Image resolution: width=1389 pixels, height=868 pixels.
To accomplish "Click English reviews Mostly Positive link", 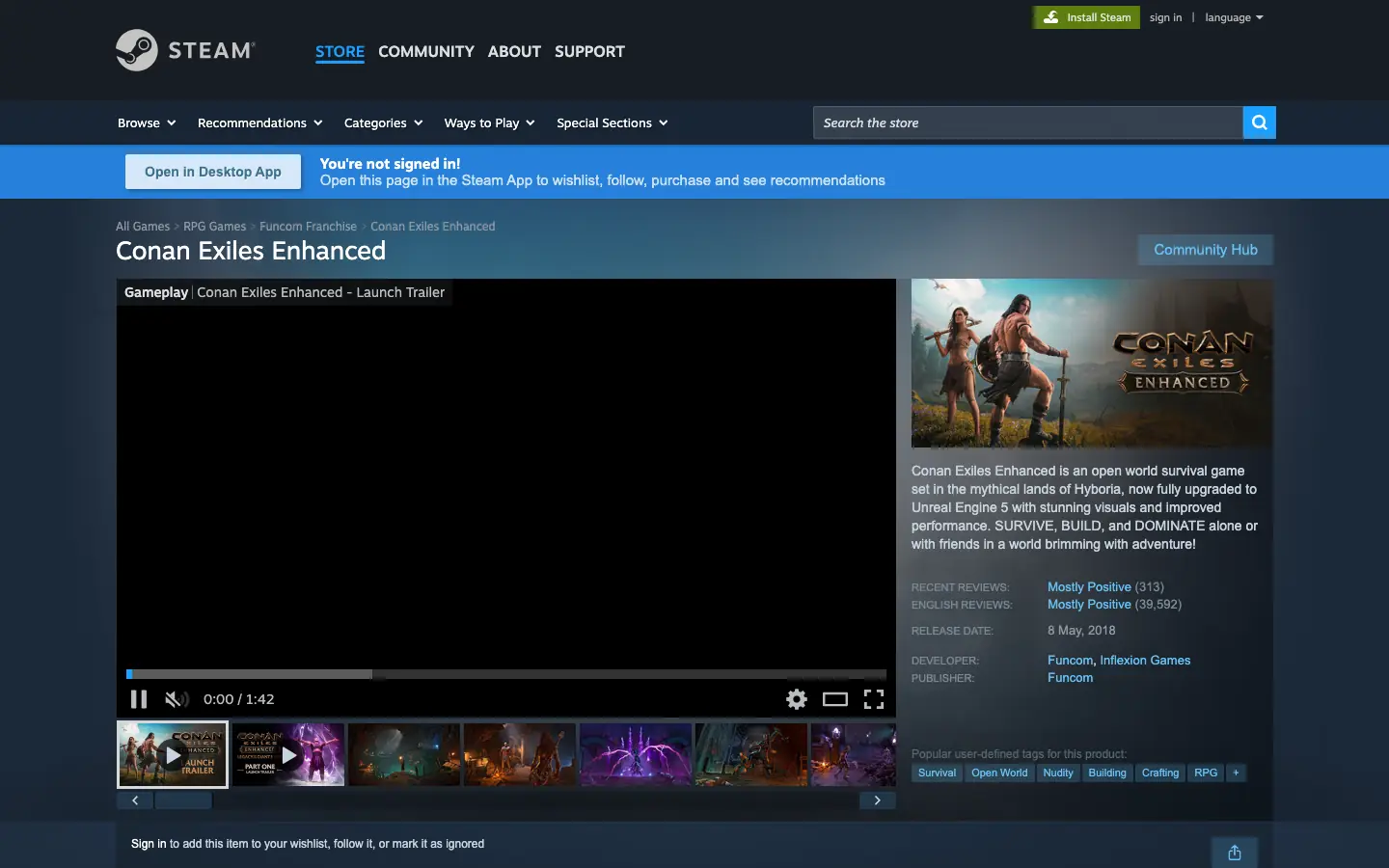I will tap(1089, 605).
